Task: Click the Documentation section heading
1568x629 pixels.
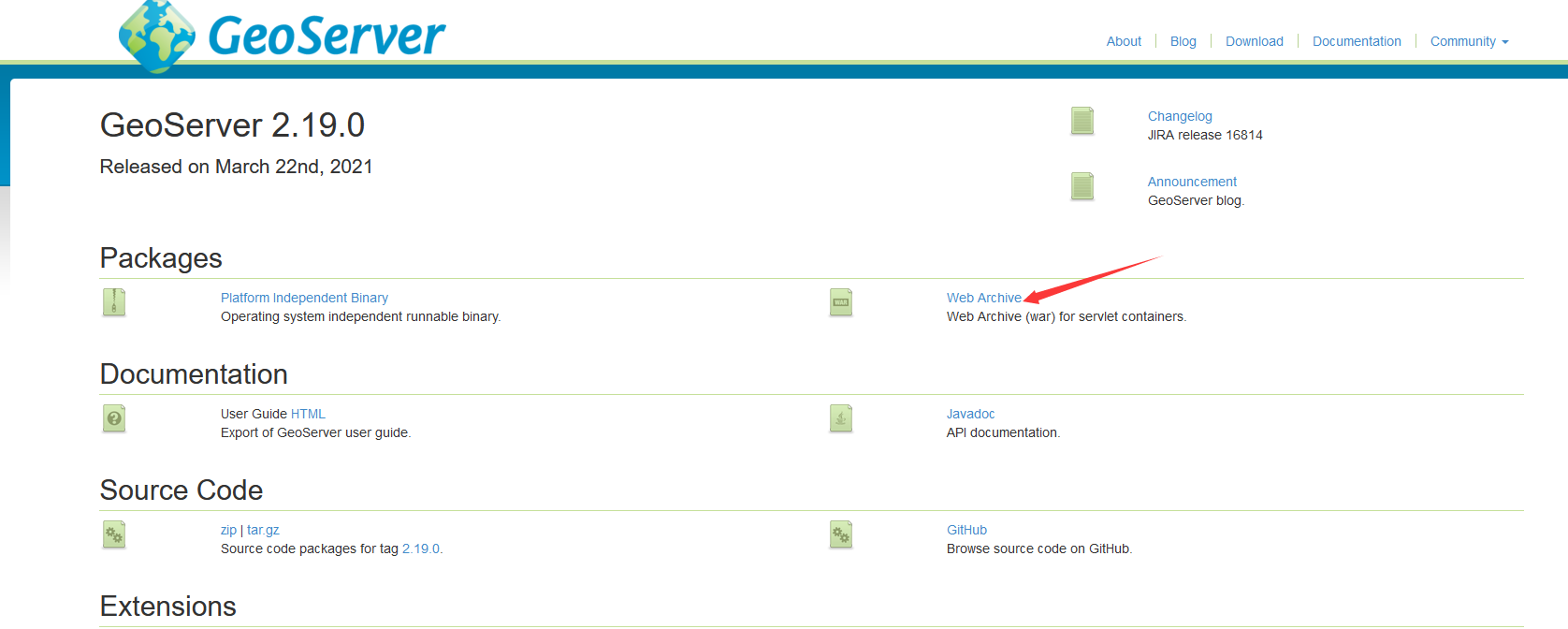Action: [x=194, y=374]
